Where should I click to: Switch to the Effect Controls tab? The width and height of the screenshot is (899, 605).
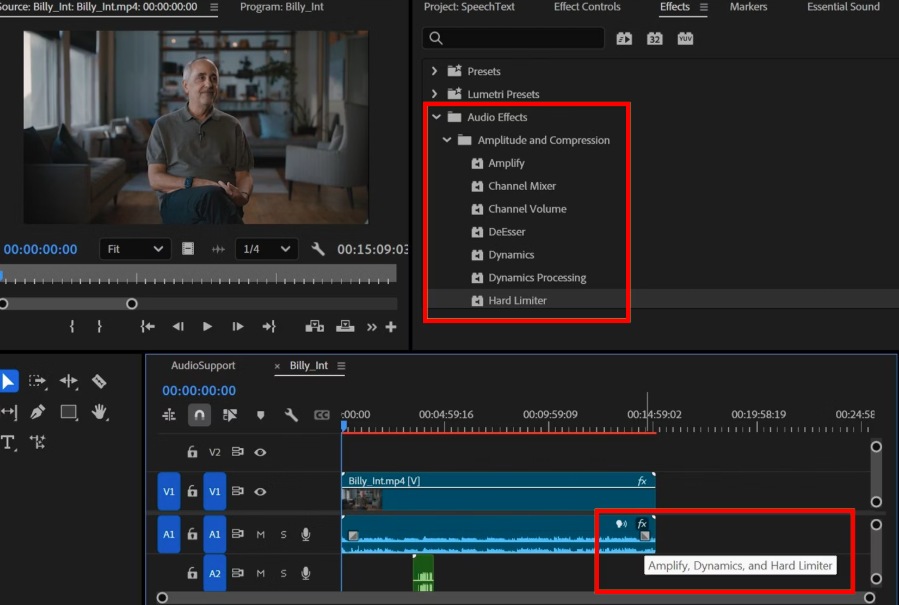[587, 7]
